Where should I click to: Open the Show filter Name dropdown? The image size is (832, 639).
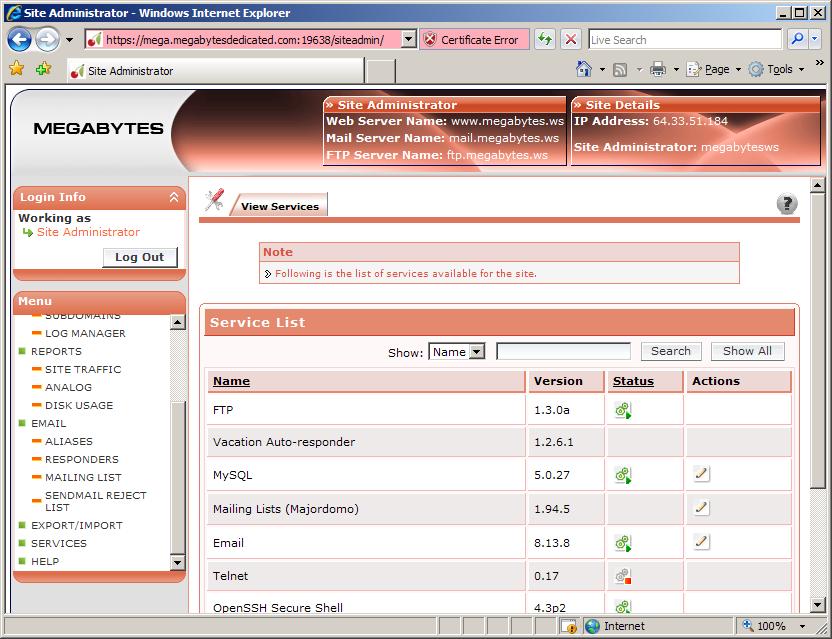click(456, 352)
